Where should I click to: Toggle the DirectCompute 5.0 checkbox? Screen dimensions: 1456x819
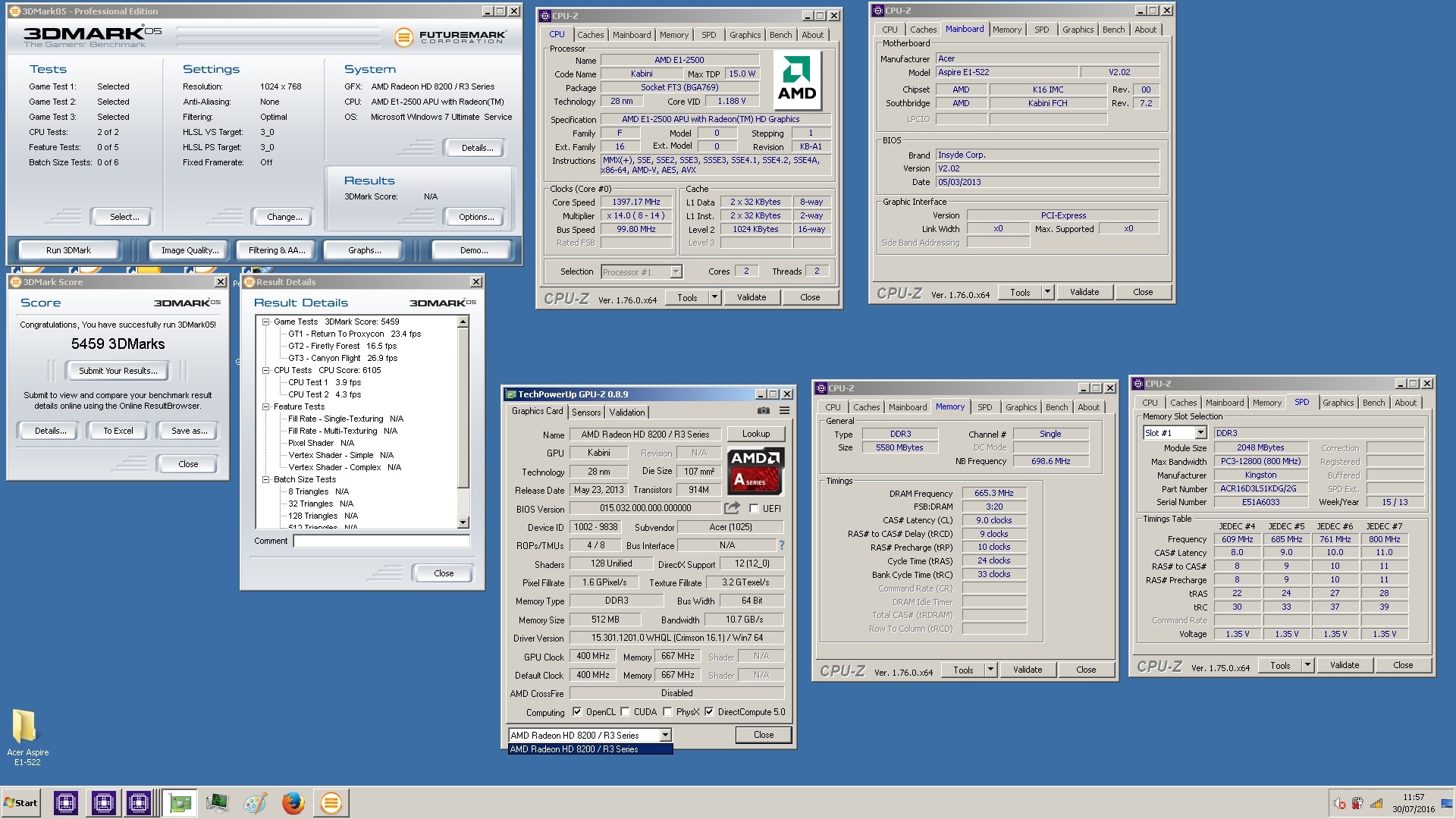pos(709,712)
